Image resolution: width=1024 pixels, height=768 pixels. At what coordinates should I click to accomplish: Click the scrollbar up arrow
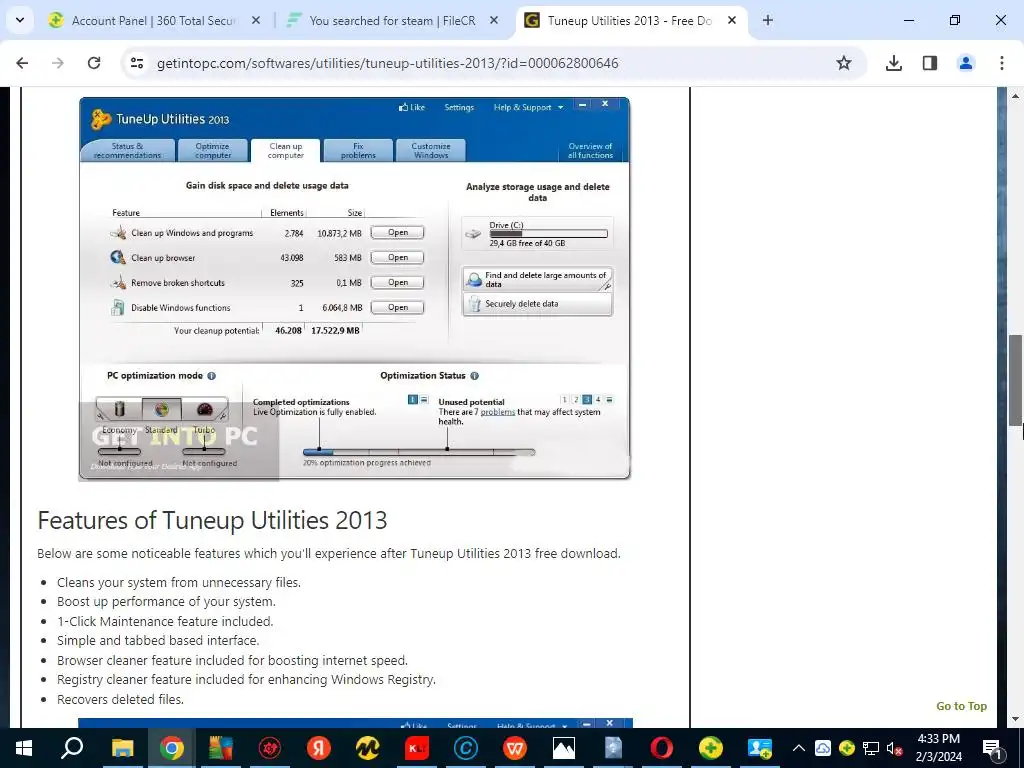[x=1015, y=96]
